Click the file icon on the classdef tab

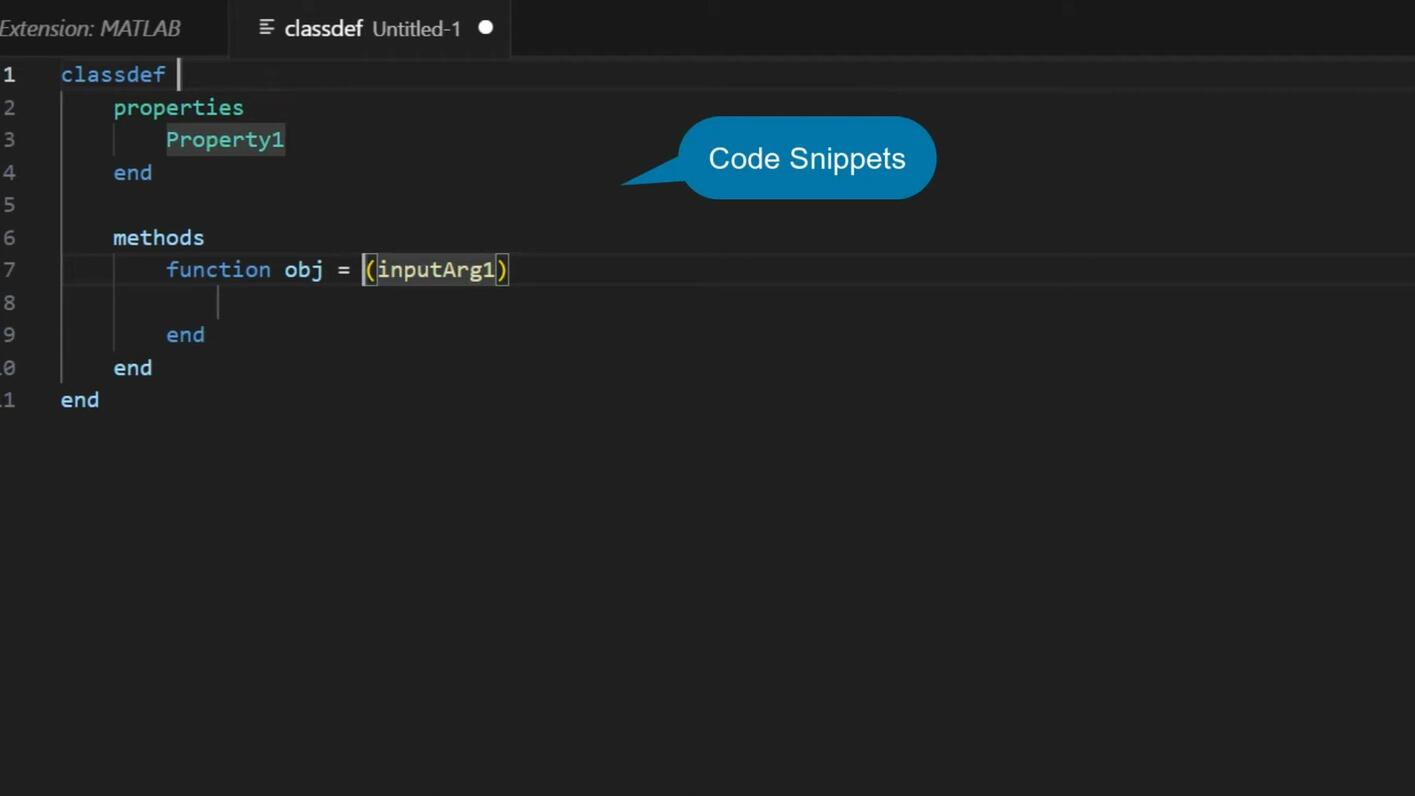tap(267, 28)
